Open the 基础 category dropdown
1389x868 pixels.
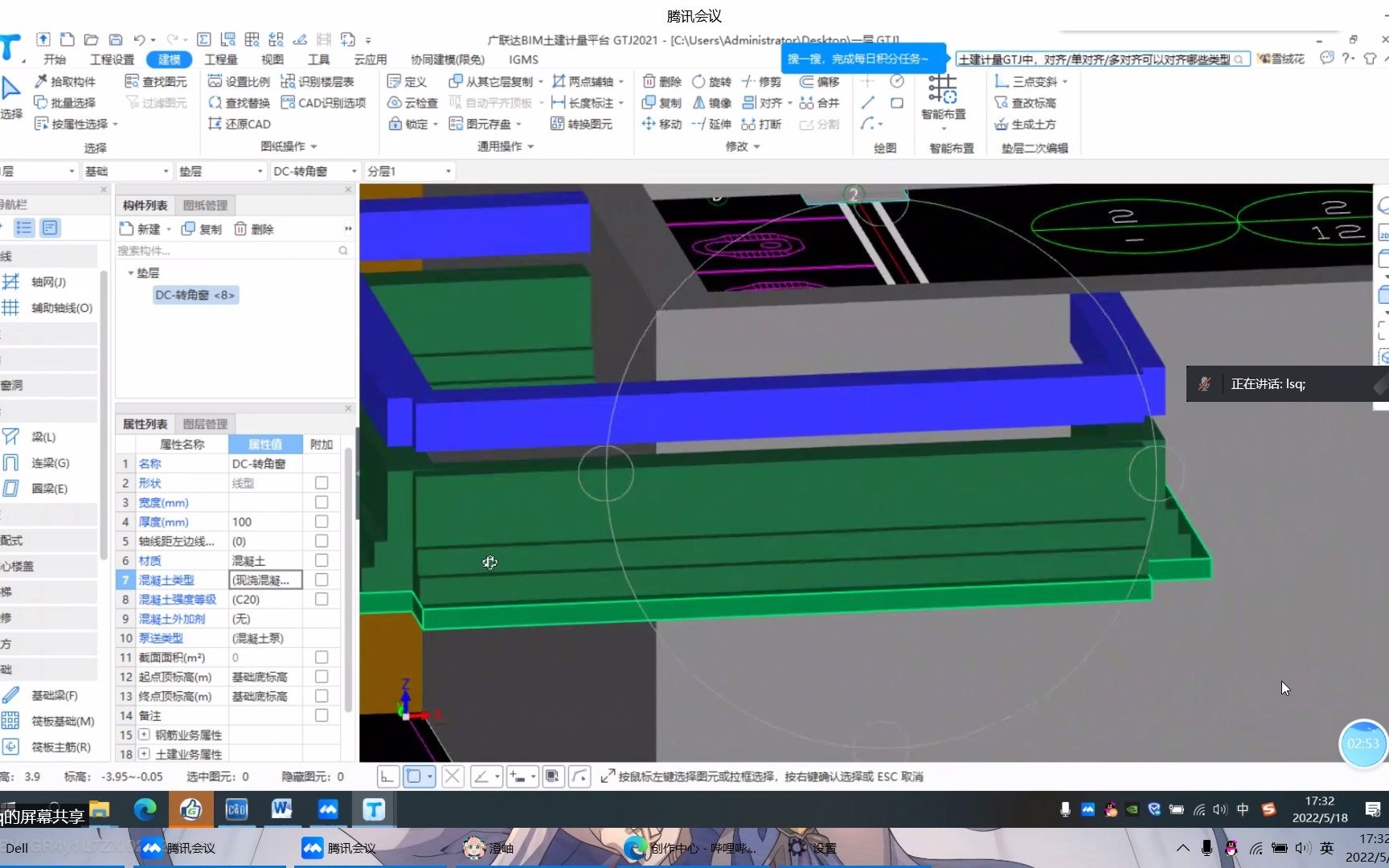point(127,171)
